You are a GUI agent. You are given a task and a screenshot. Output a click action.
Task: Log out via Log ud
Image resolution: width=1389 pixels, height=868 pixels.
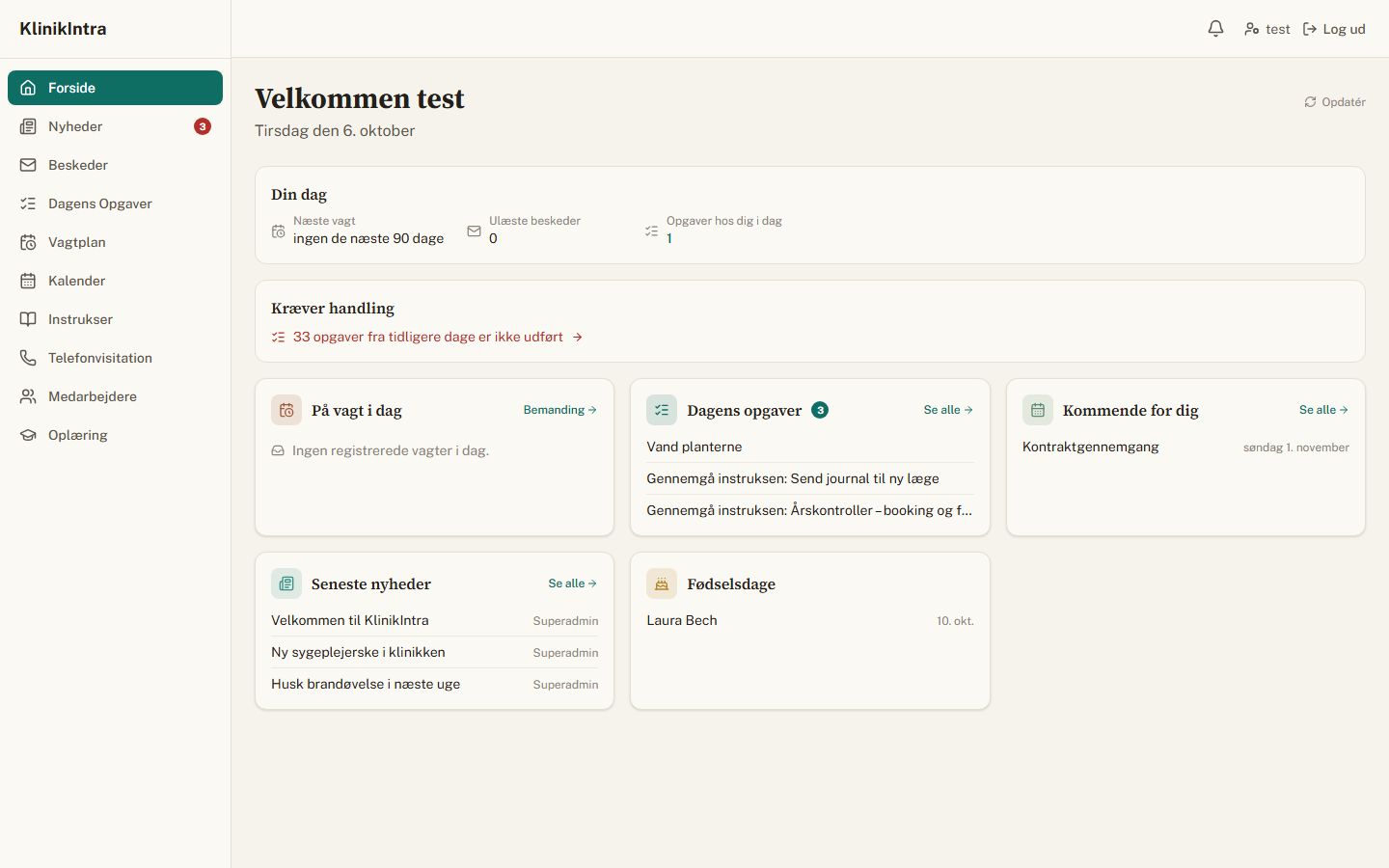point(1334,29)
